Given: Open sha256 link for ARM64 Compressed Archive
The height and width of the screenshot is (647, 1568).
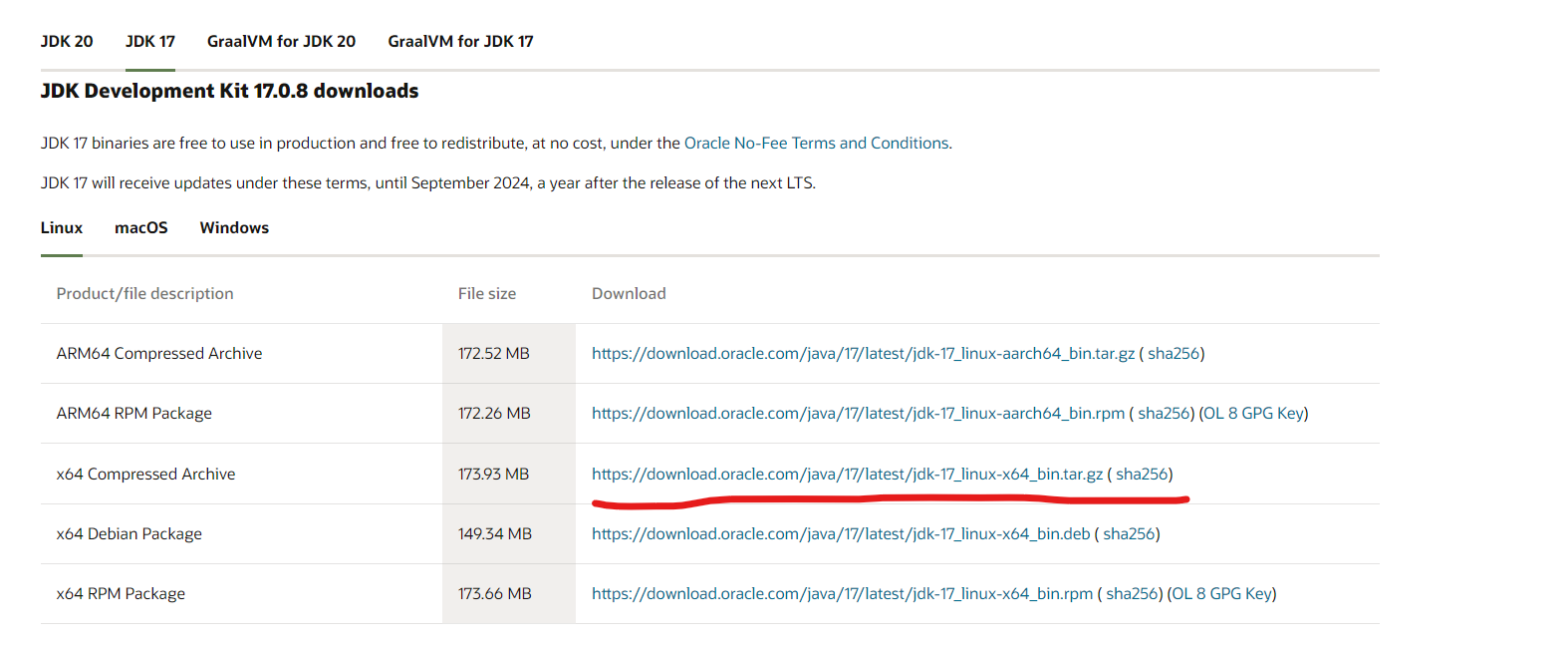Looking at the screenshot, I should (1174, 353).
